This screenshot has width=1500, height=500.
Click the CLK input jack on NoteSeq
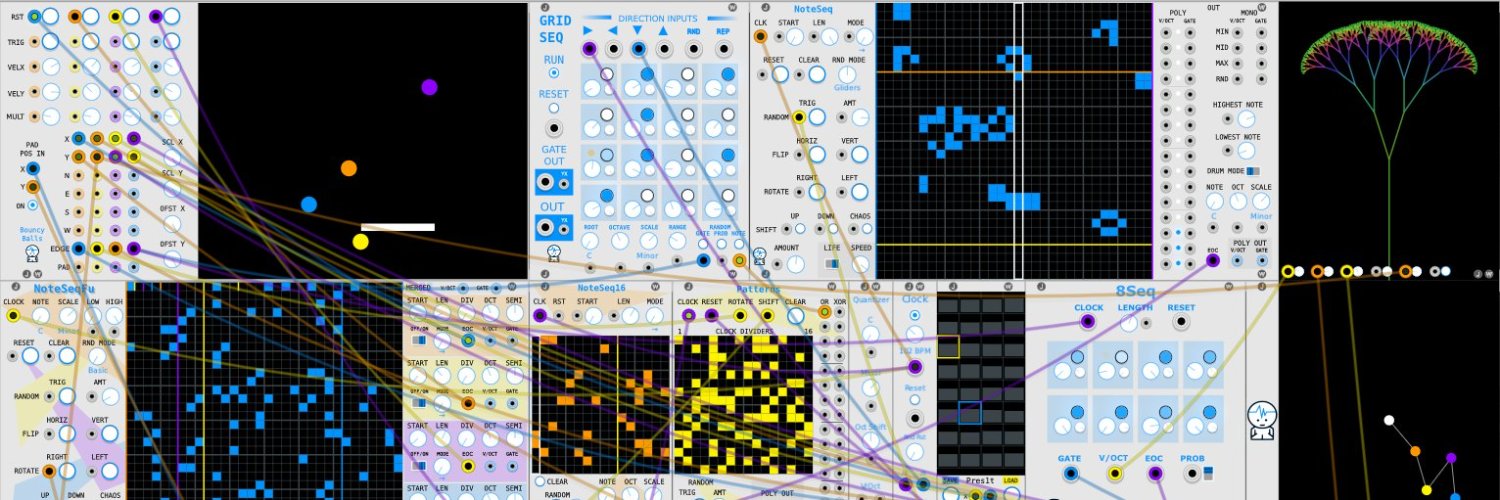click(760, 36)
